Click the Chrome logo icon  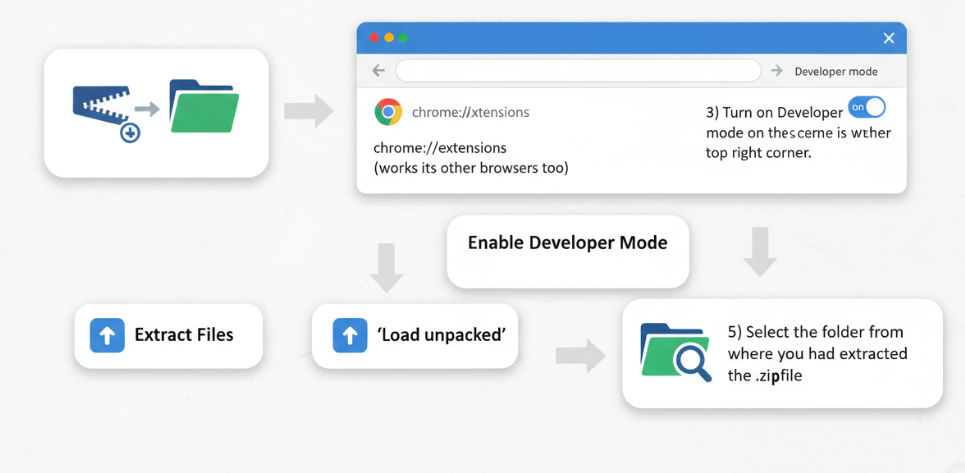[388, 112]
